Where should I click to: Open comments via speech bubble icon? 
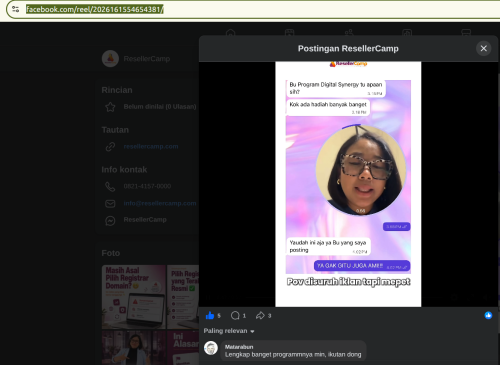click(x=235, y=315)
